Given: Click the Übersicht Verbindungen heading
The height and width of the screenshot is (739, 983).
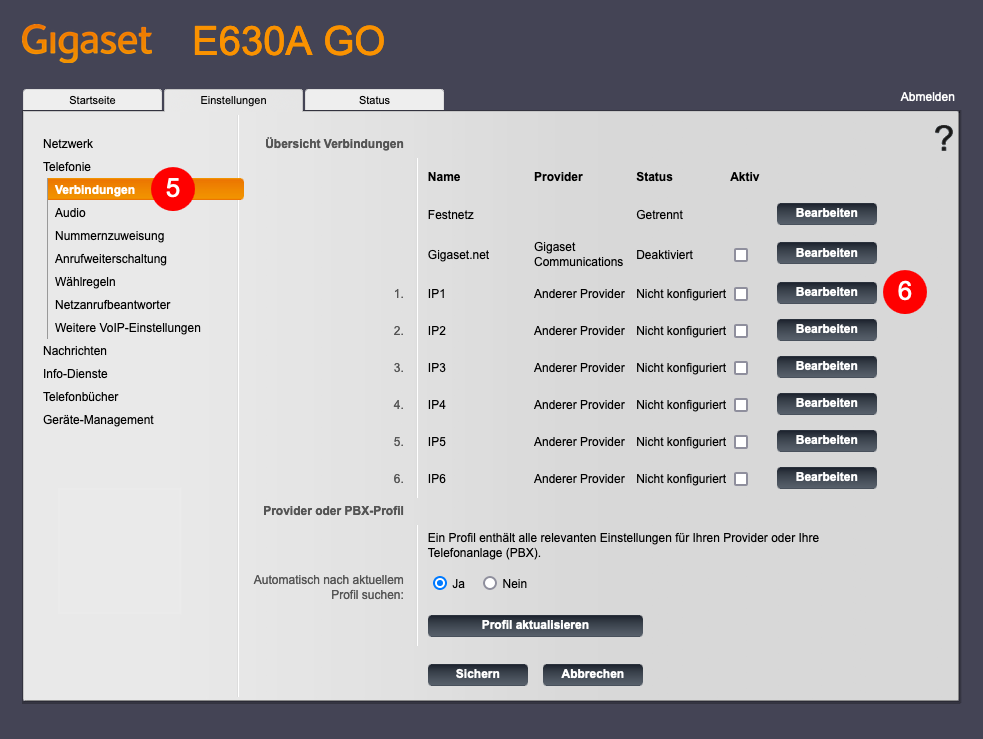Looking at the screenshot, I should point(334,144).
